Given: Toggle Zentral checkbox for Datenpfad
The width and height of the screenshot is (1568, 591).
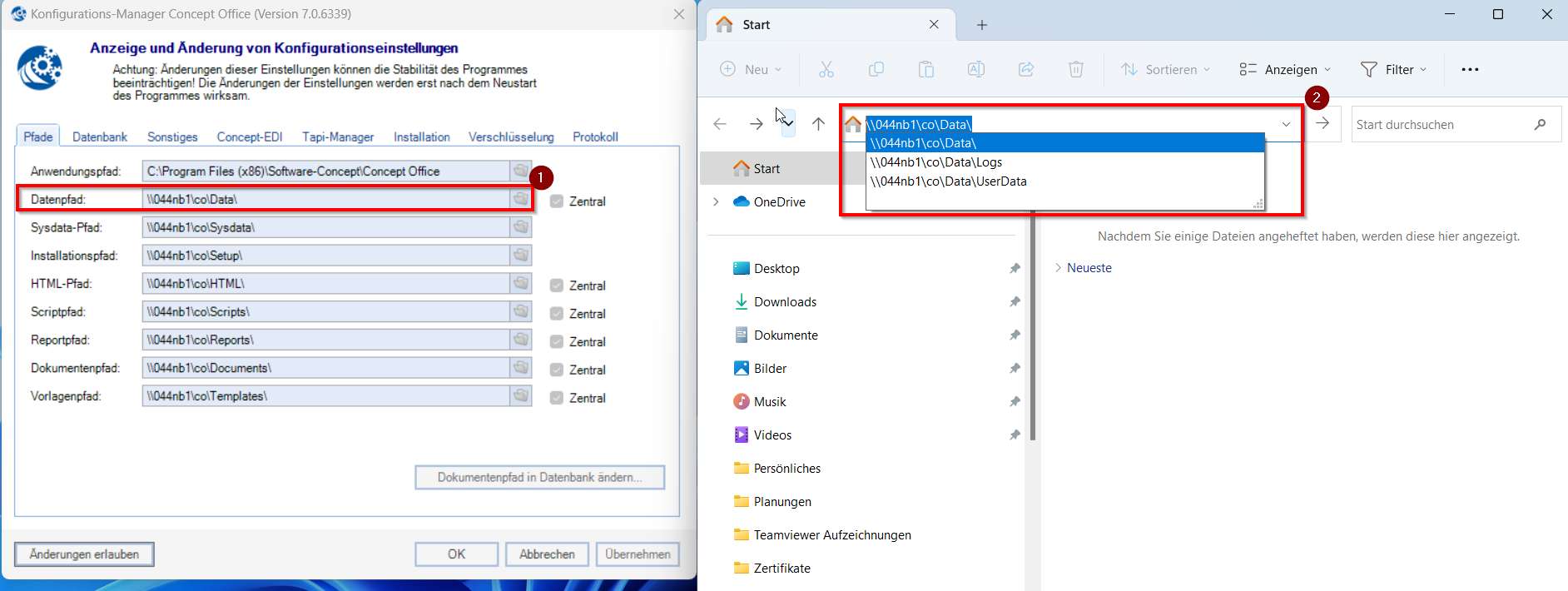Looking at the screenshot, I should pyautogui.click(x=557, y=201).
